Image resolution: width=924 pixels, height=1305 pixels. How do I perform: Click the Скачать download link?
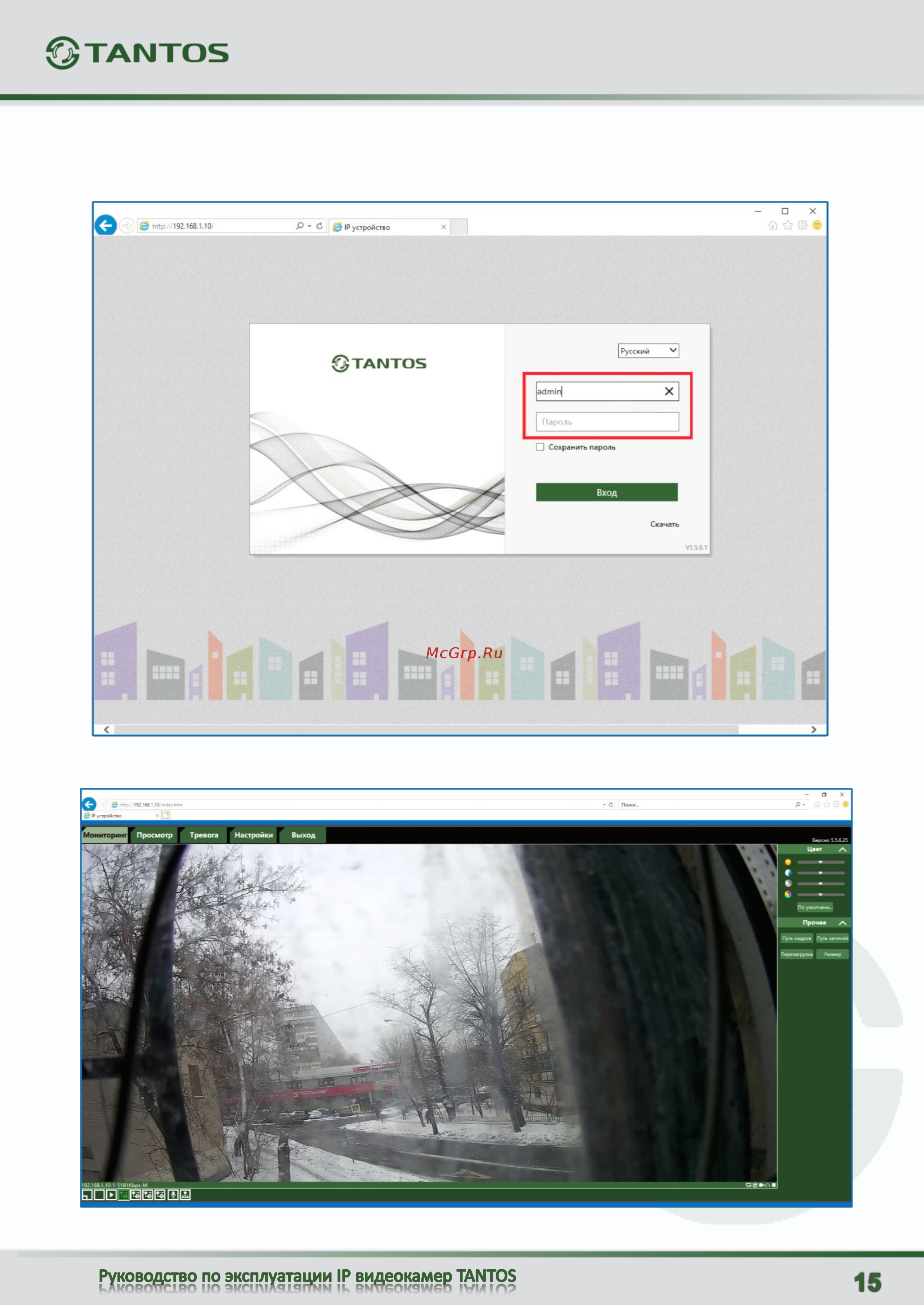point(664,524)
